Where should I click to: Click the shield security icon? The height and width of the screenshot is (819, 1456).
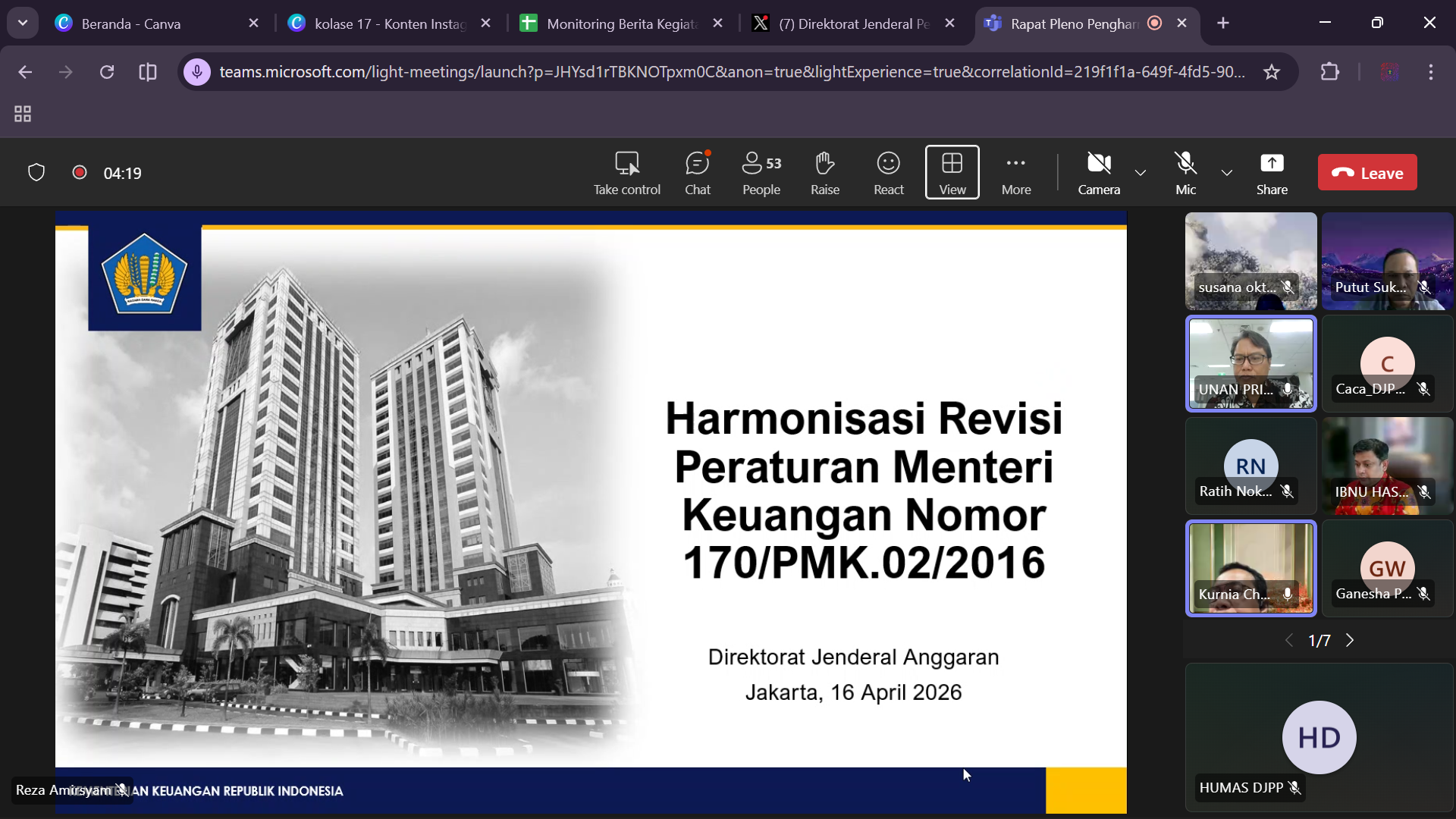click(36, 173)
